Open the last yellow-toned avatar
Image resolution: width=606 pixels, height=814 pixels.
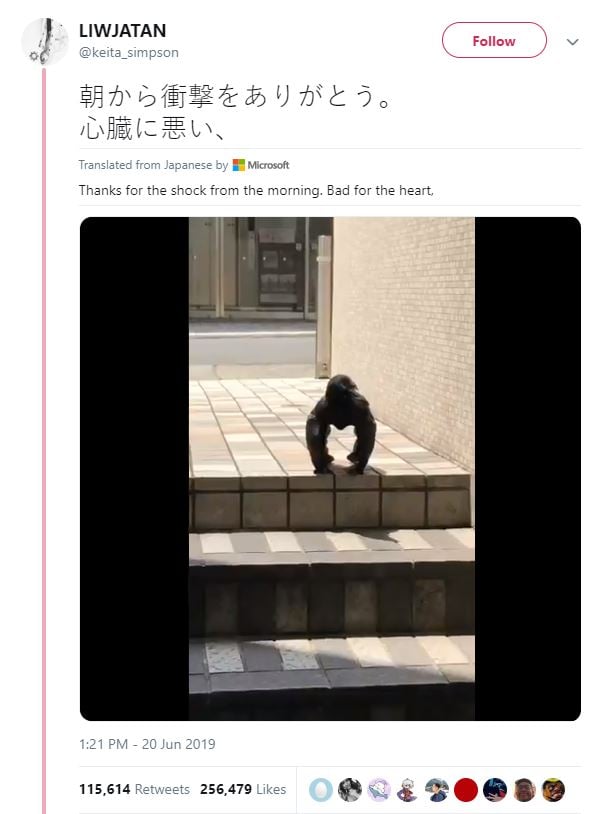click(553, 790)
